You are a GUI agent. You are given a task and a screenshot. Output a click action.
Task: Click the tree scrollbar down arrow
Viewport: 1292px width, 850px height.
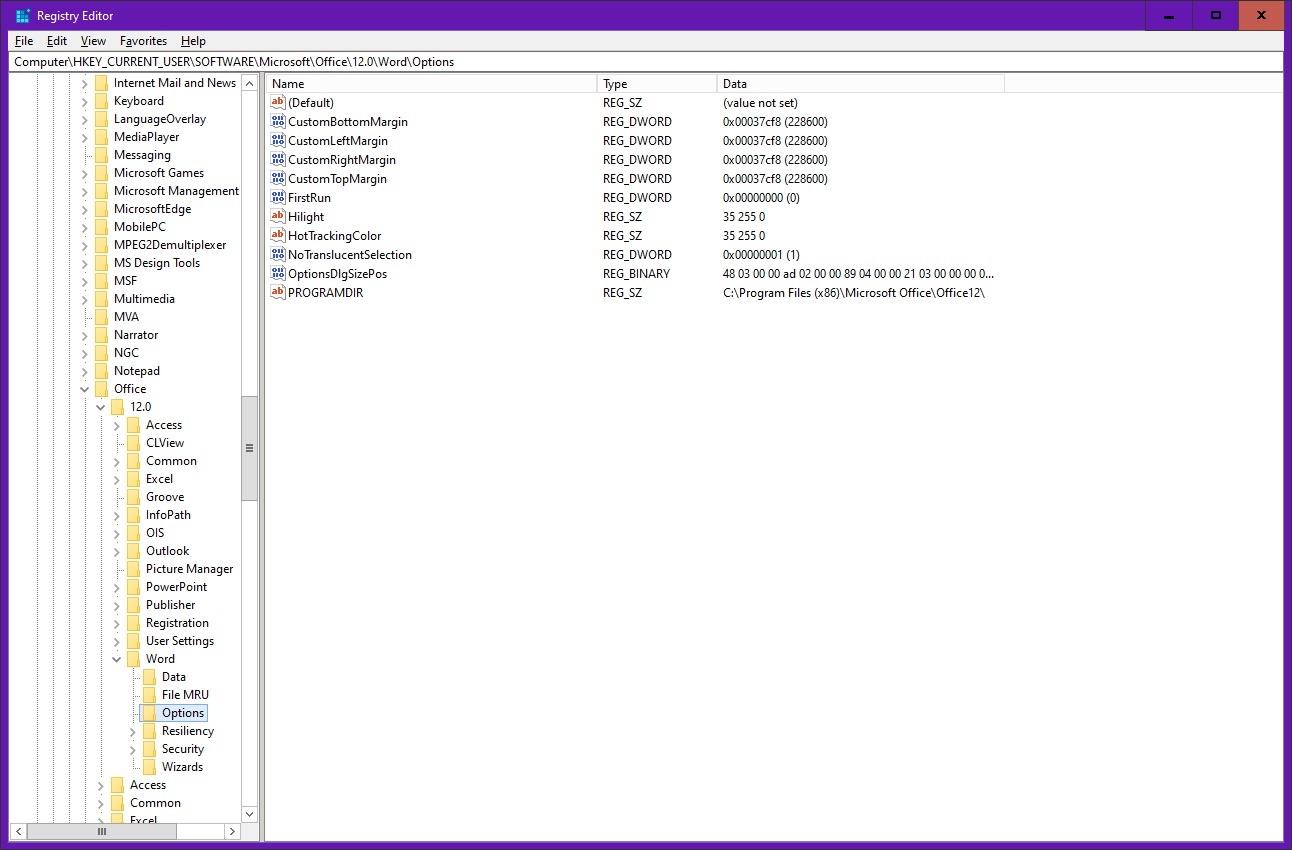coord(249,814)
